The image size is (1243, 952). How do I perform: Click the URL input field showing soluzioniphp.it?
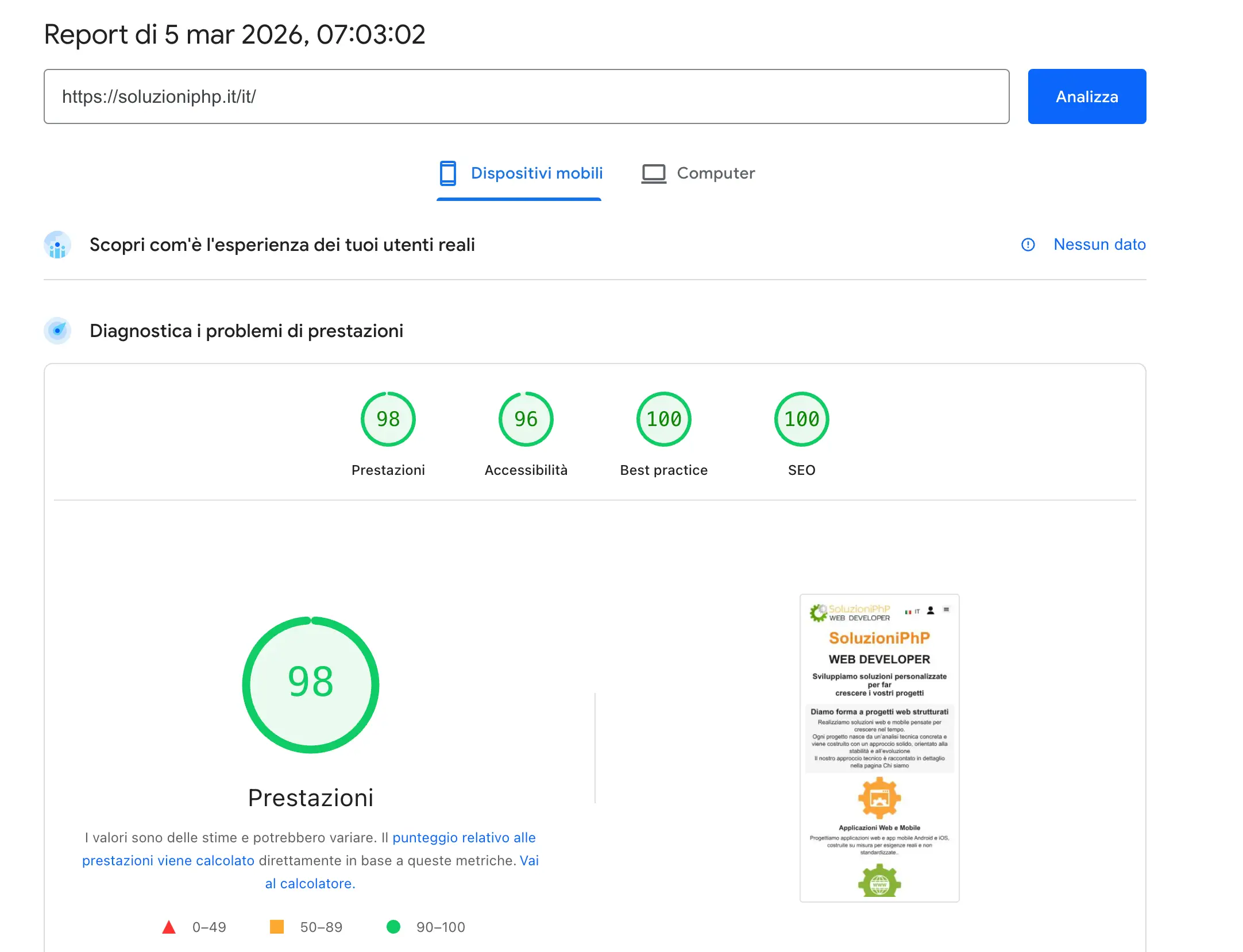517,96
